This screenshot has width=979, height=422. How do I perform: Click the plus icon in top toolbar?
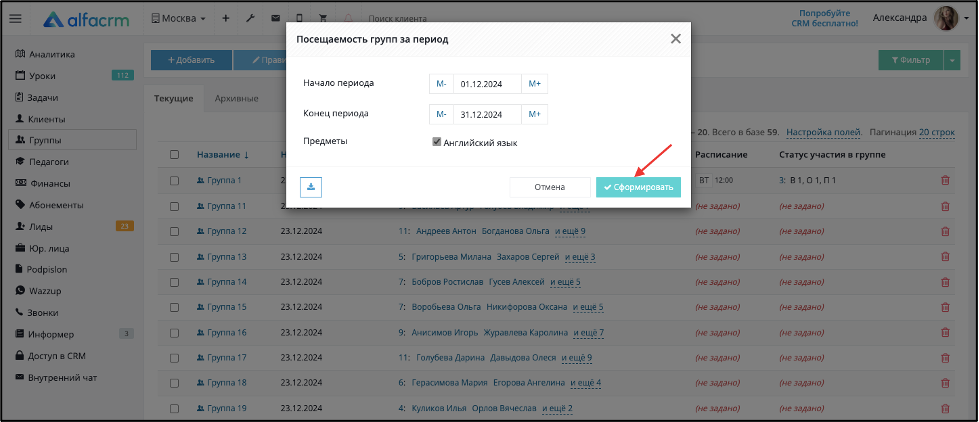(225, 19)
